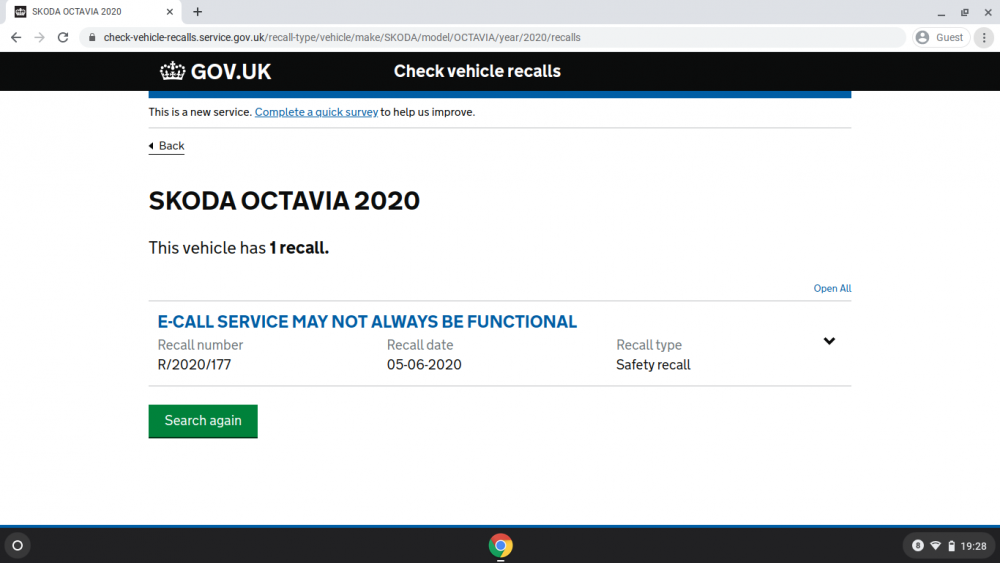Click the browser forward arrow

click(40, 38)
